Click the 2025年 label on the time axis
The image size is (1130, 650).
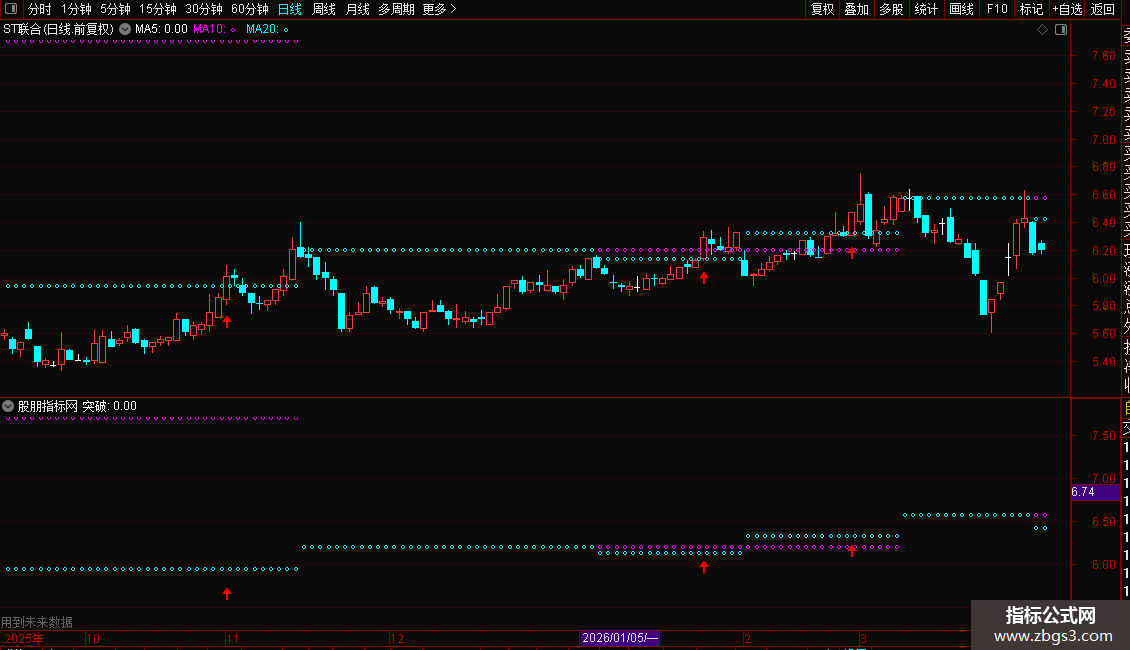(x=23, y=638)
